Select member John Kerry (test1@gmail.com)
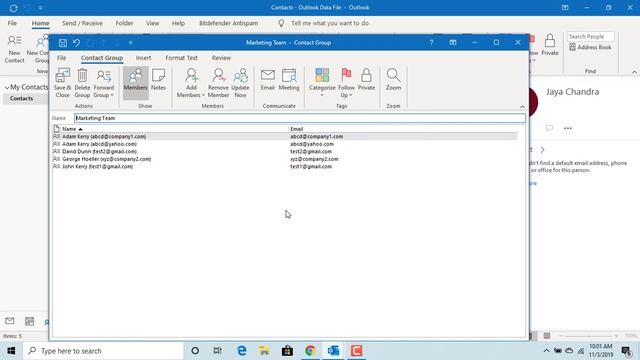This screenshot has width=640, height=360. point(284,167)
